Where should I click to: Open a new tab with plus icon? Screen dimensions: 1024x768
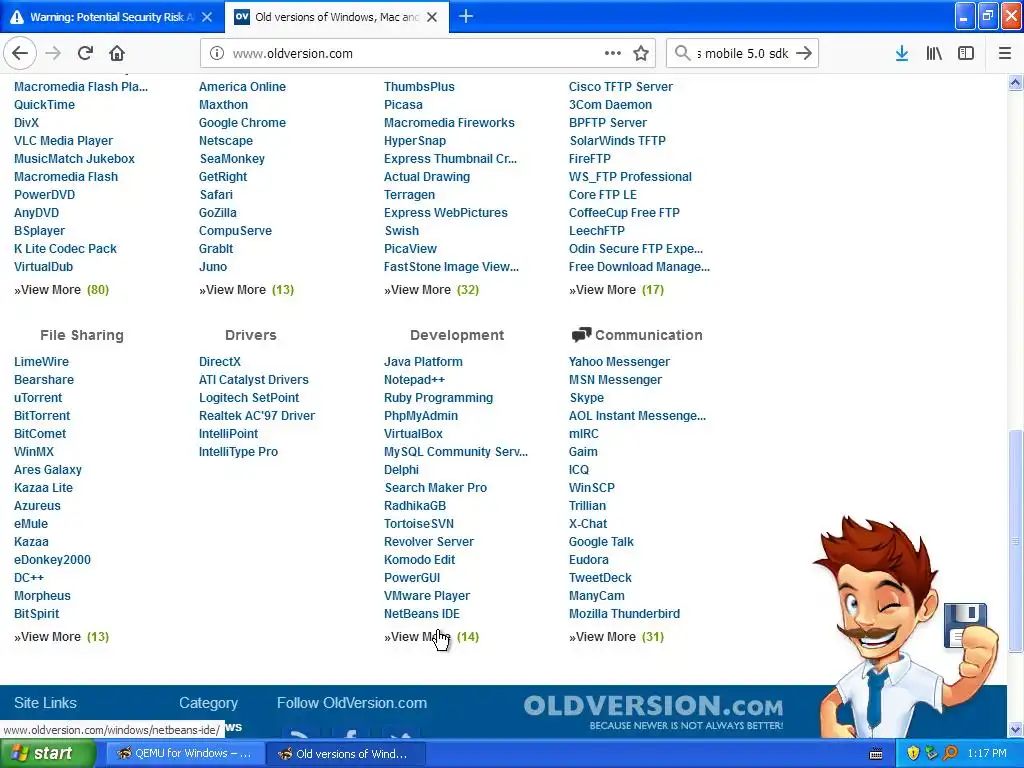(x=466, y=17)
